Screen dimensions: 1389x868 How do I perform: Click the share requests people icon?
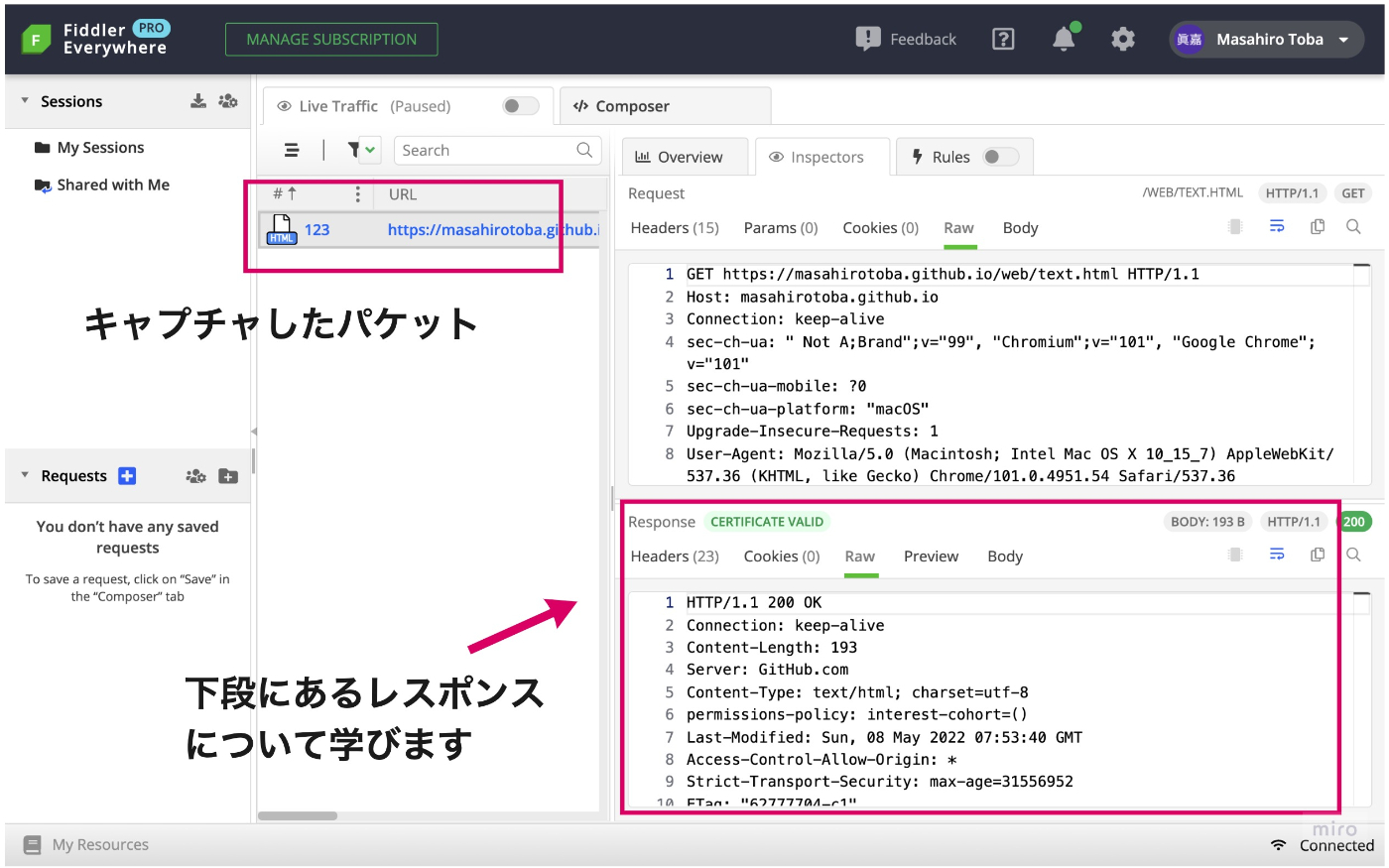tap(196, 476)
